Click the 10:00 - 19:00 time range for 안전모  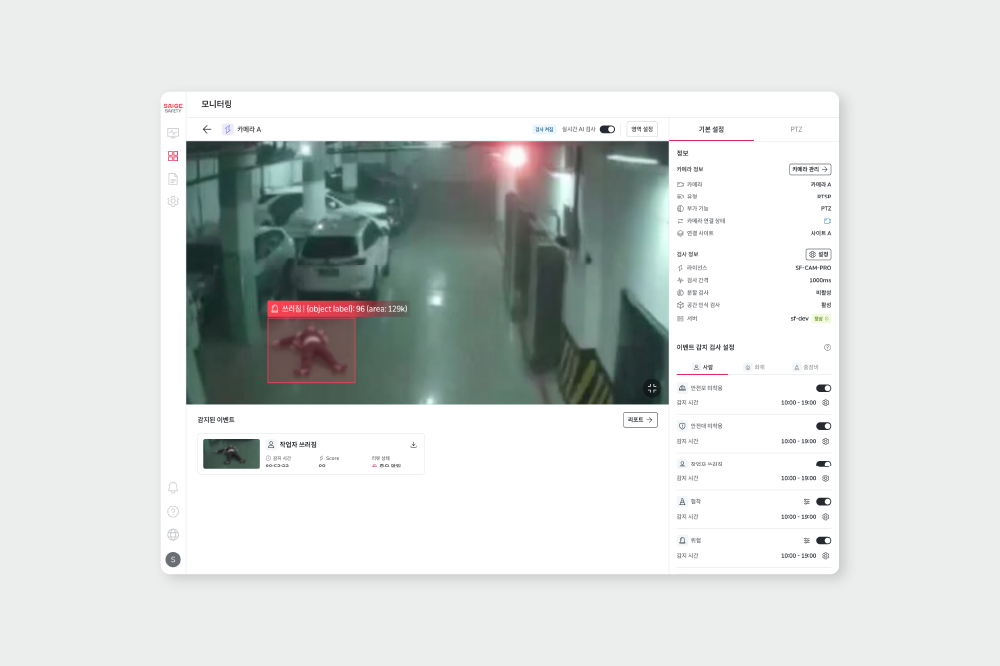tap(797, 402)
